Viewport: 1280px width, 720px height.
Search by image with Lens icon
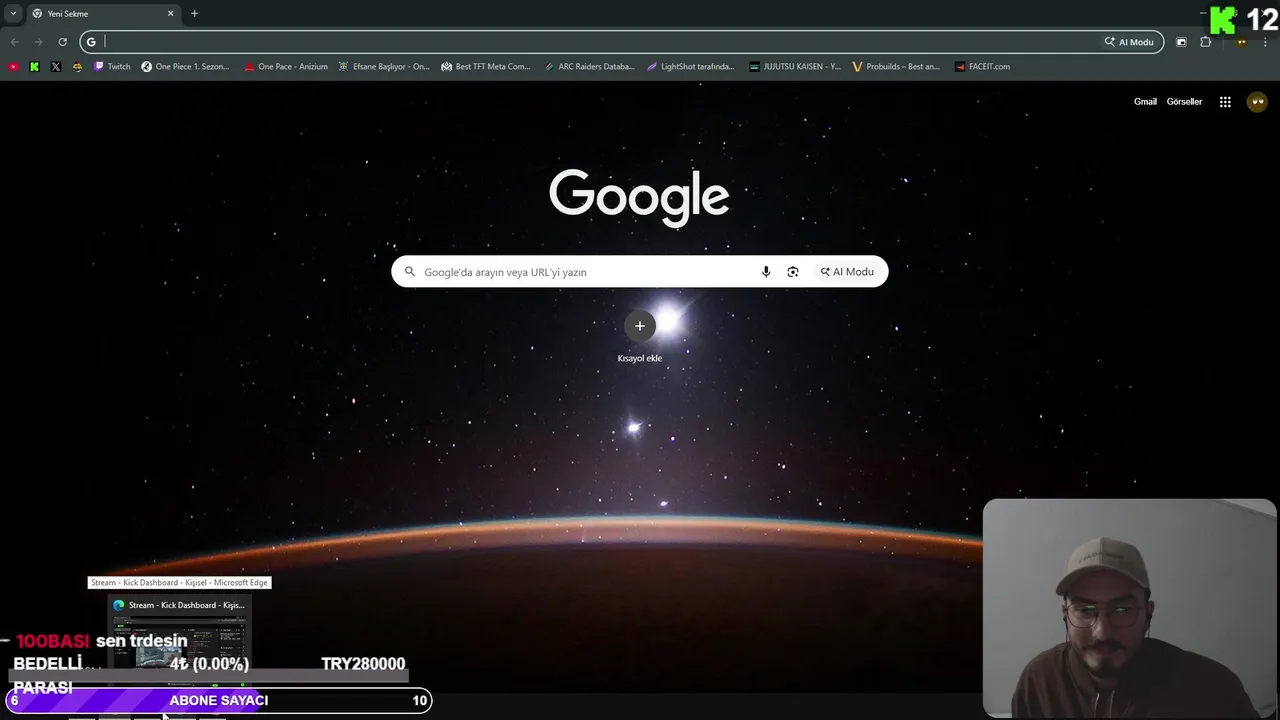pyautogui.click(x=793, y=272)
